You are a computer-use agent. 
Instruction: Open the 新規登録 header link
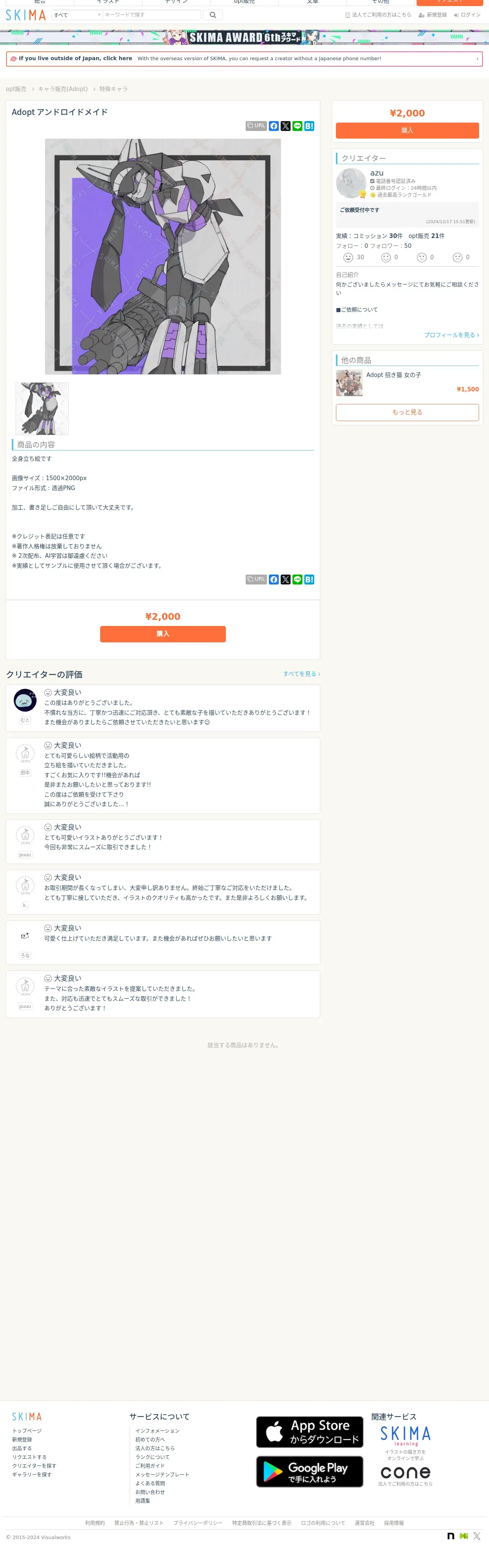click(433, 14)
